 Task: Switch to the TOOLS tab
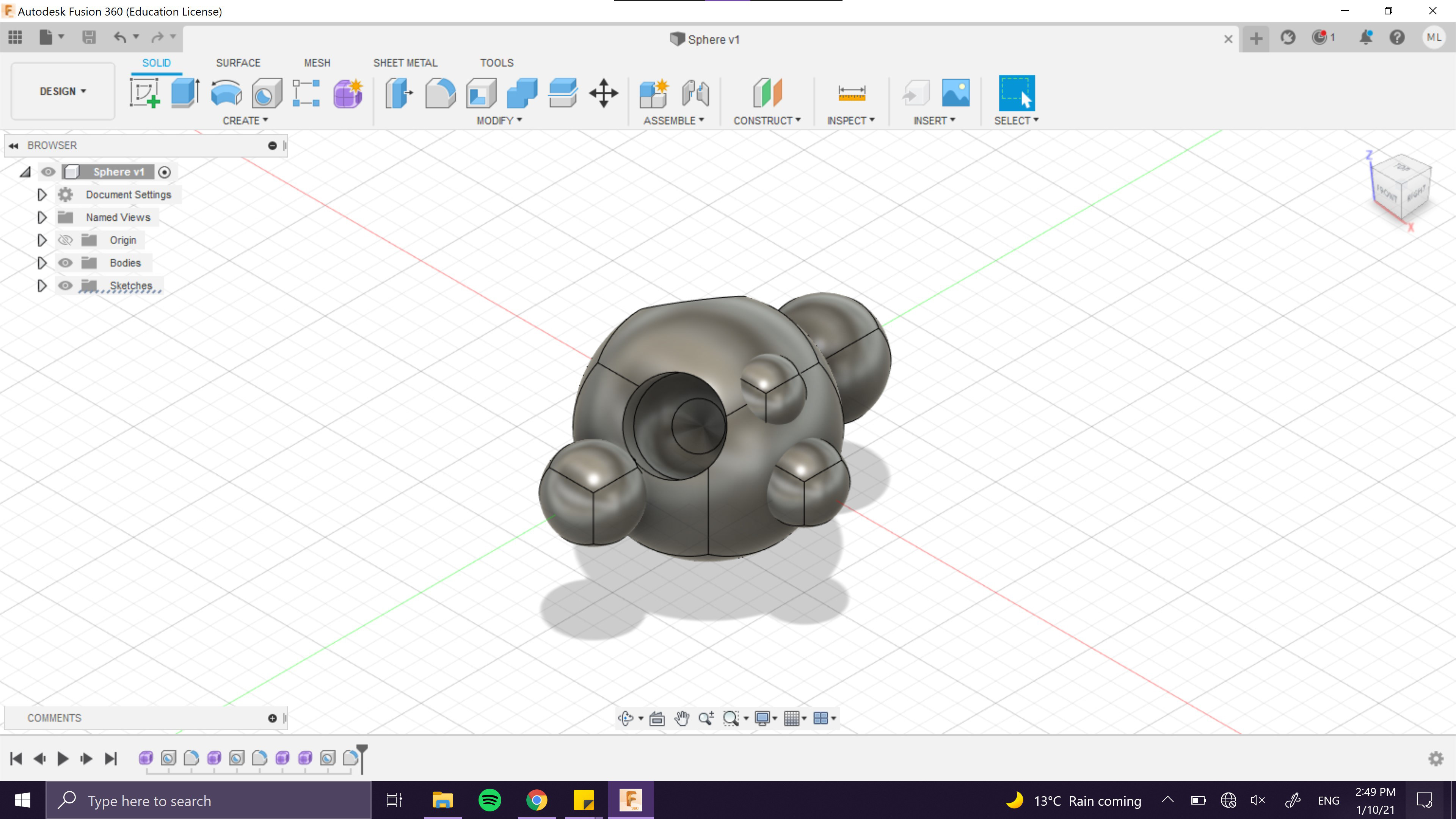tap(497, 63)
